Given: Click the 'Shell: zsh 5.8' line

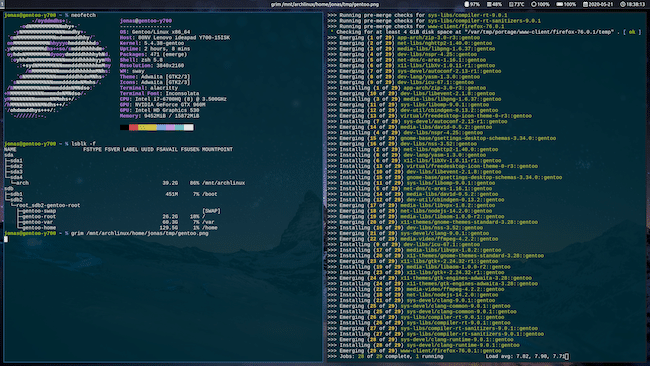Looking at the screenshot, I should tap(141, 60).
